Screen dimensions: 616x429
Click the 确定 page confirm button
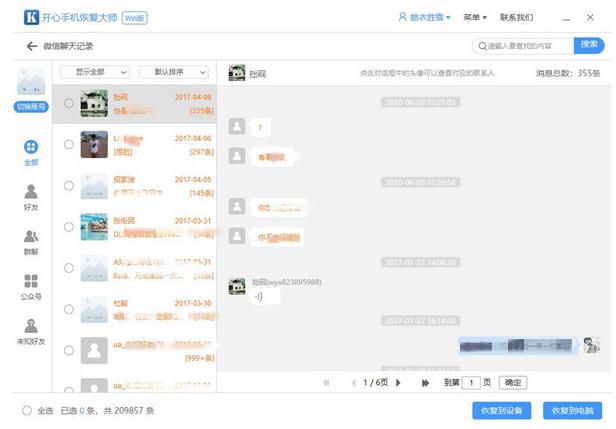[x=513, y=383]
